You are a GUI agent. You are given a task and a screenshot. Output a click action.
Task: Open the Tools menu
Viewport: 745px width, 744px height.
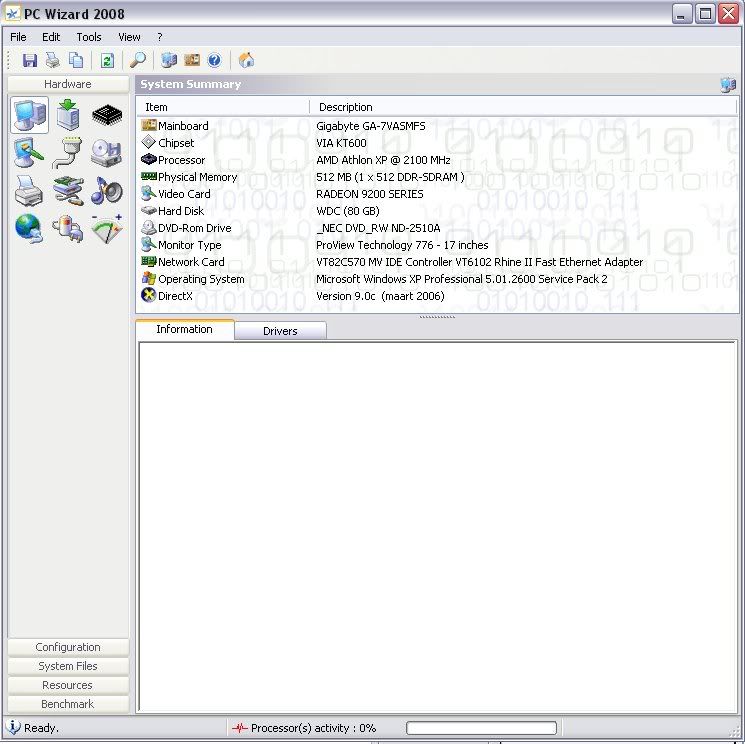[x=89, y=37]
